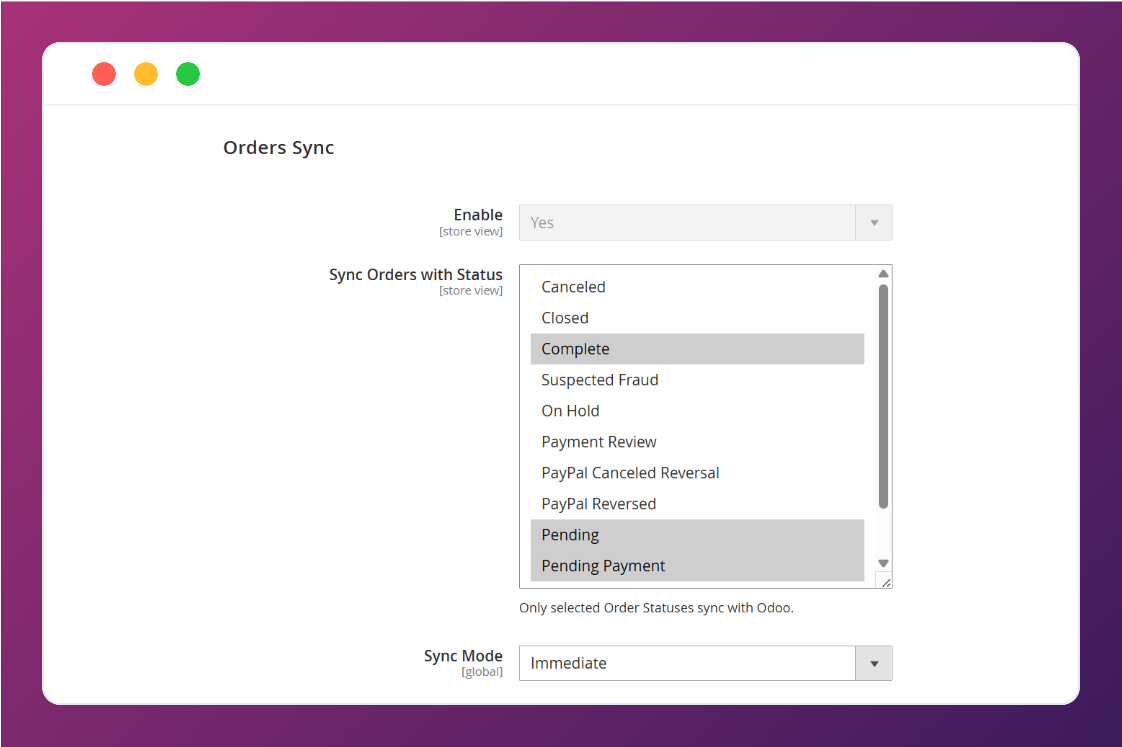This screenshot has width=1122, height=747.
Task: Select Pending Payment status option
Action: 698,566
